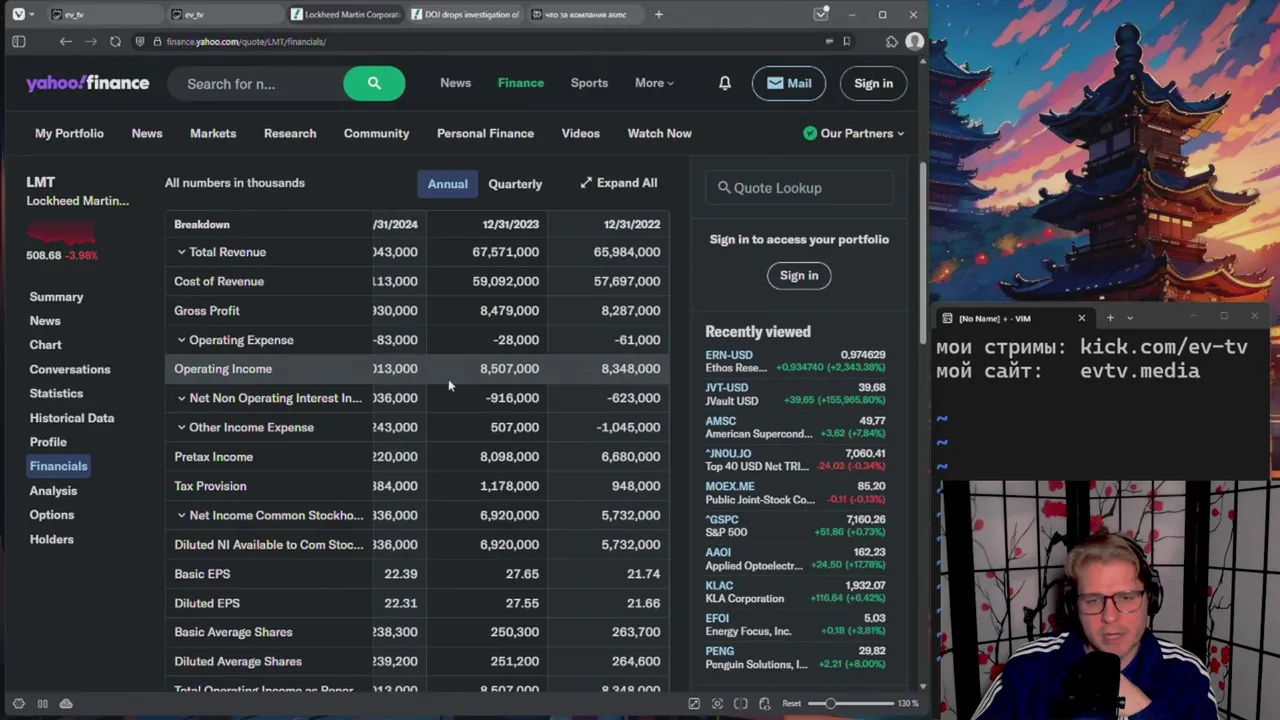Viewport: 1280px width, 720px height.
Task: Click the shield tracker-blocker icon in address bar
Action: 141,41
